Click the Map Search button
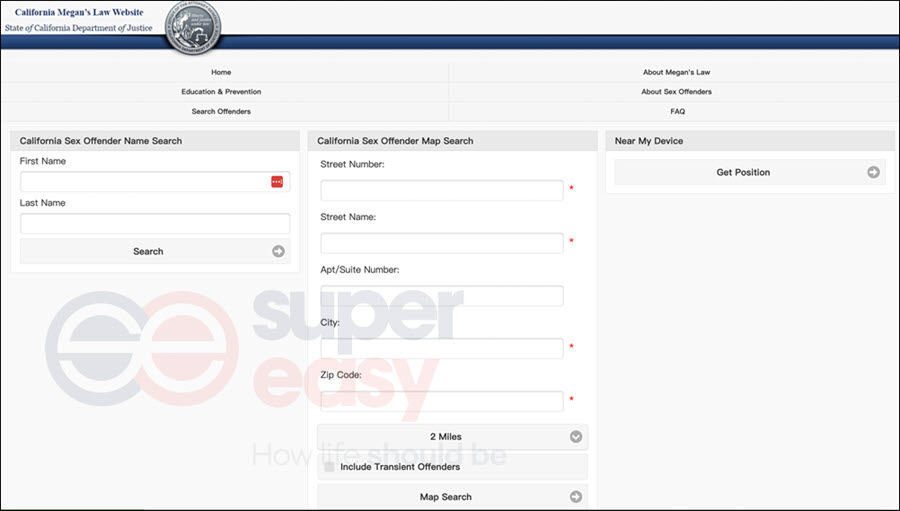The height and width of the screenshot is (511, 900). [452, 497]
